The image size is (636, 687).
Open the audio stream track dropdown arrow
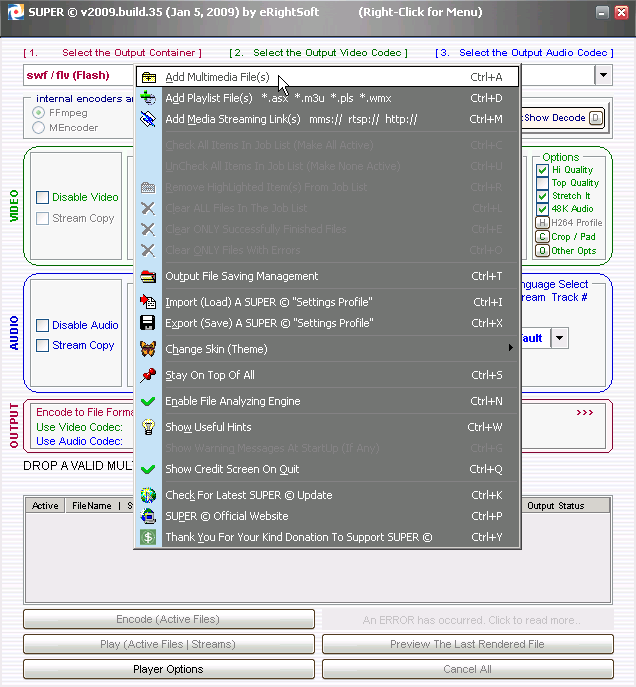pyautogui.click(x=559, y=338)
